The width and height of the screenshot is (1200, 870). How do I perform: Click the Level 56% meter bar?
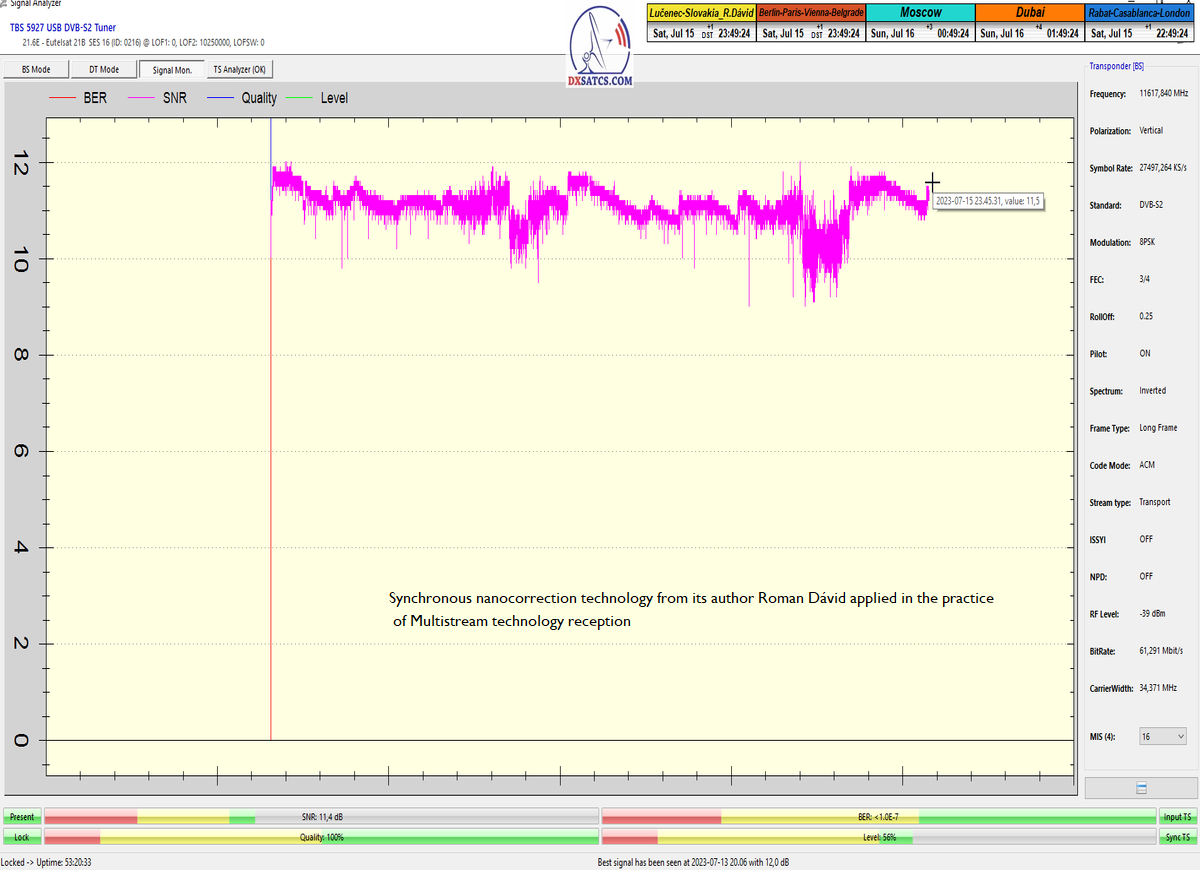(x=878, y=837)
